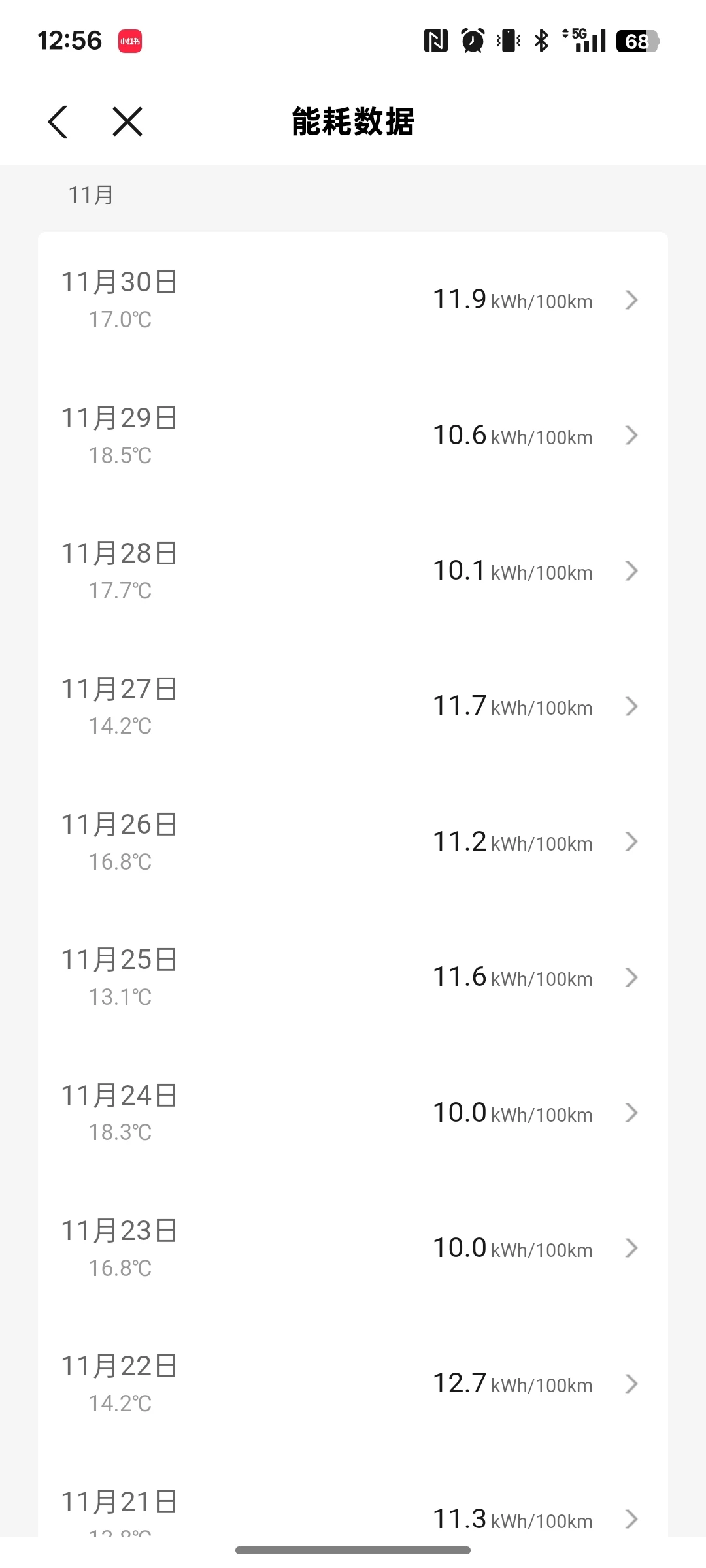Expand the 11月28日 entry chevron
Image resolution: width=706 pixels, height=1568 pixels.
(631, 571)
